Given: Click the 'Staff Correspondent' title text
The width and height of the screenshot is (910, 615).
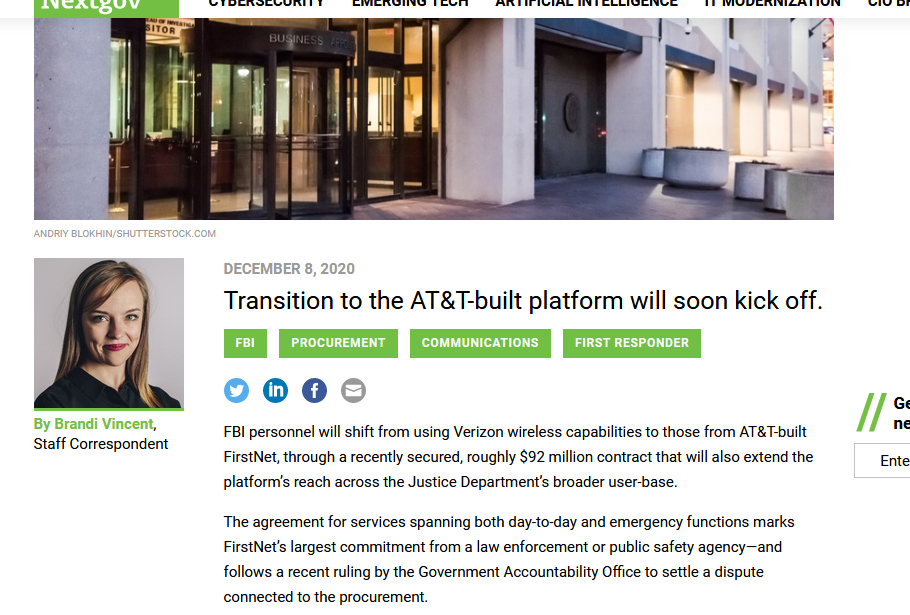Looking at the screenshot, I should 101,444.
